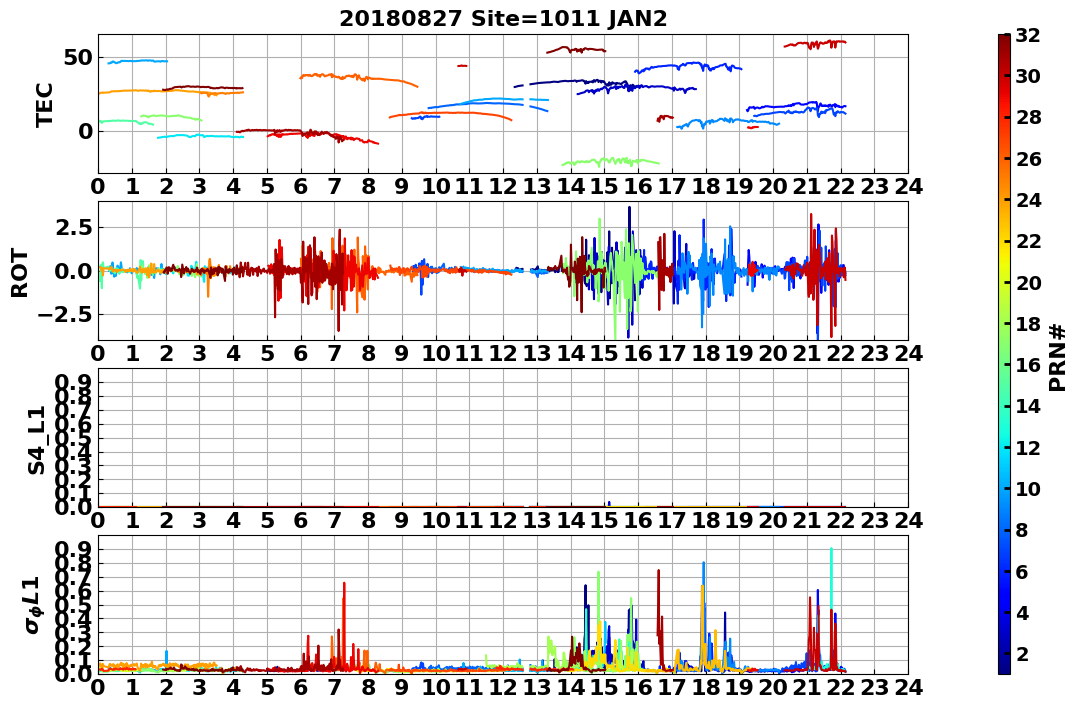This screenshot has width=1077, height=709.
Task: Click the plot title '20180827 Site=1011 JAN2'
Action: (503, 19)
